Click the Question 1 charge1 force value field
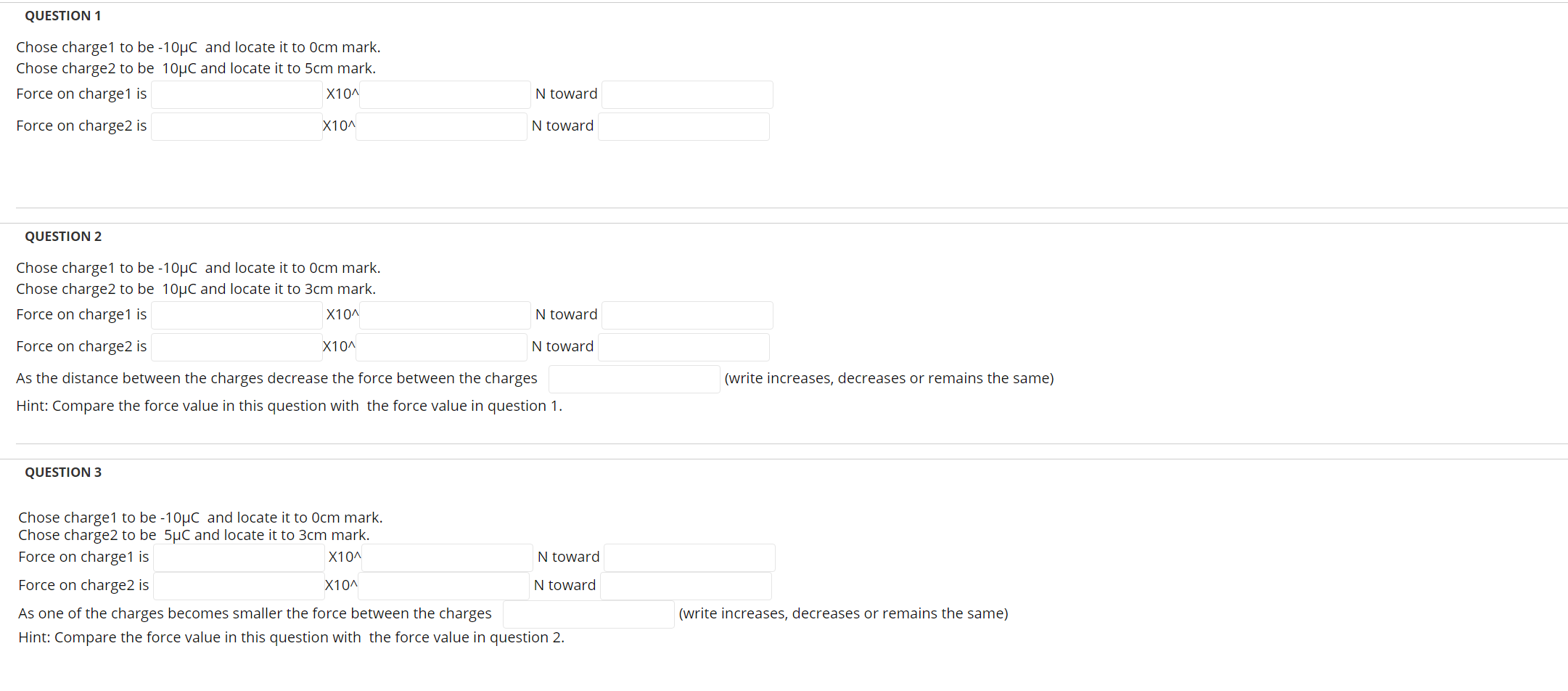1568x691 pixels. [236, 94]
